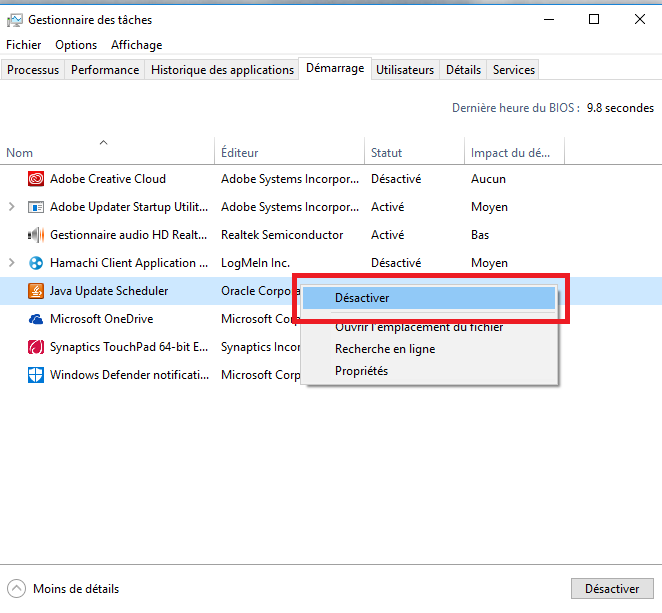Click the Task Manager title bar icon
Image resolution: width=662 pixels, height=613 pixels.
click(15, 20)
